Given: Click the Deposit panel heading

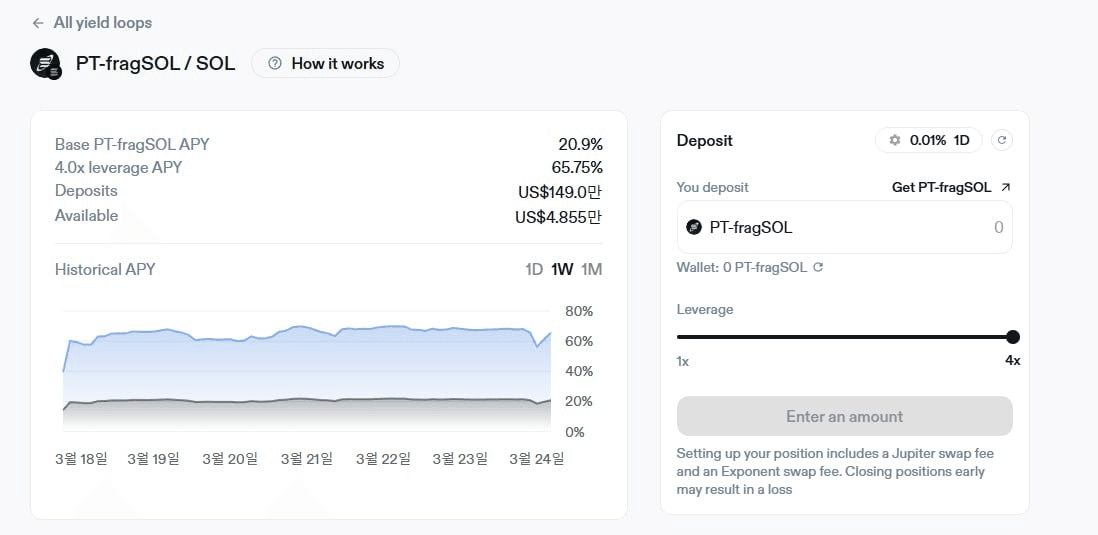Looking at the screenshot, I should click(704, 141).
